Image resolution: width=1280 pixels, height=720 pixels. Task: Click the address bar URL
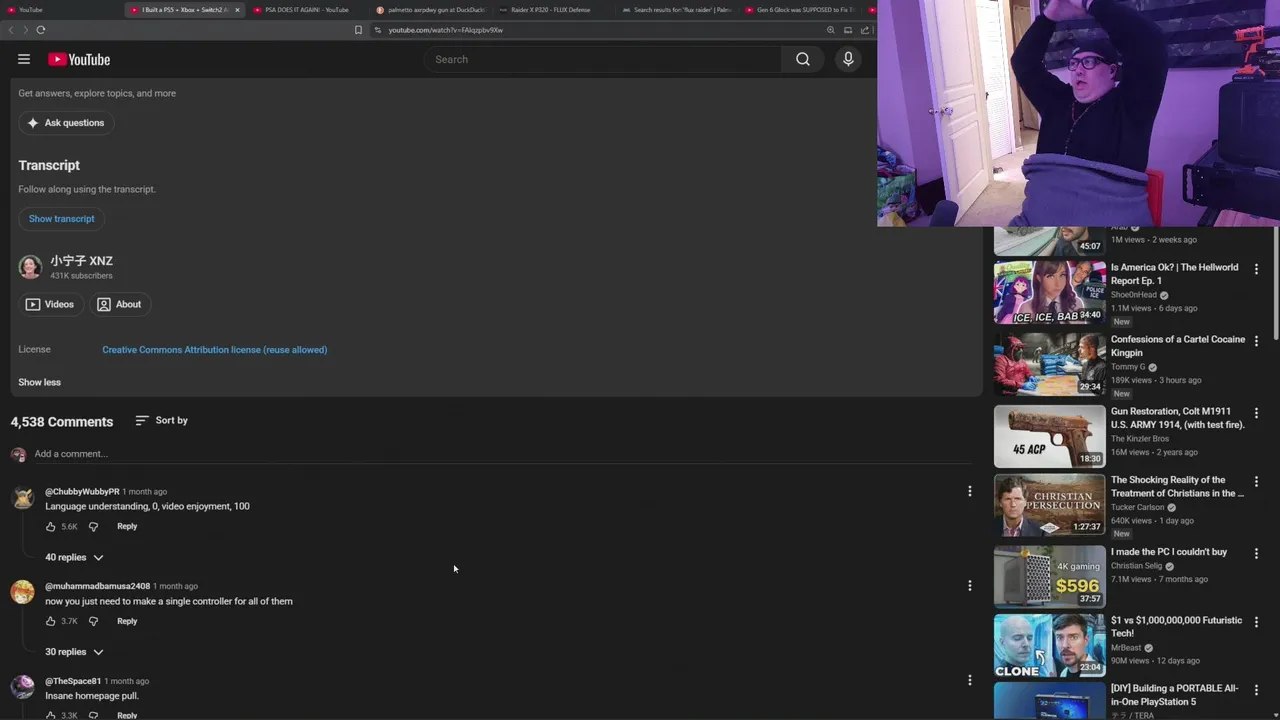(445, 30)
